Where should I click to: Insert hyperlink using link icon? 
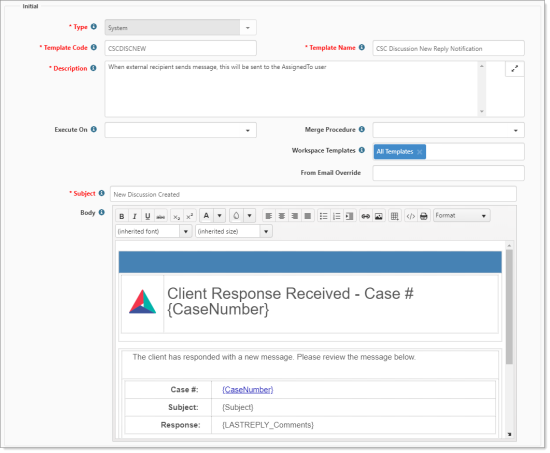tap(365, 216)
